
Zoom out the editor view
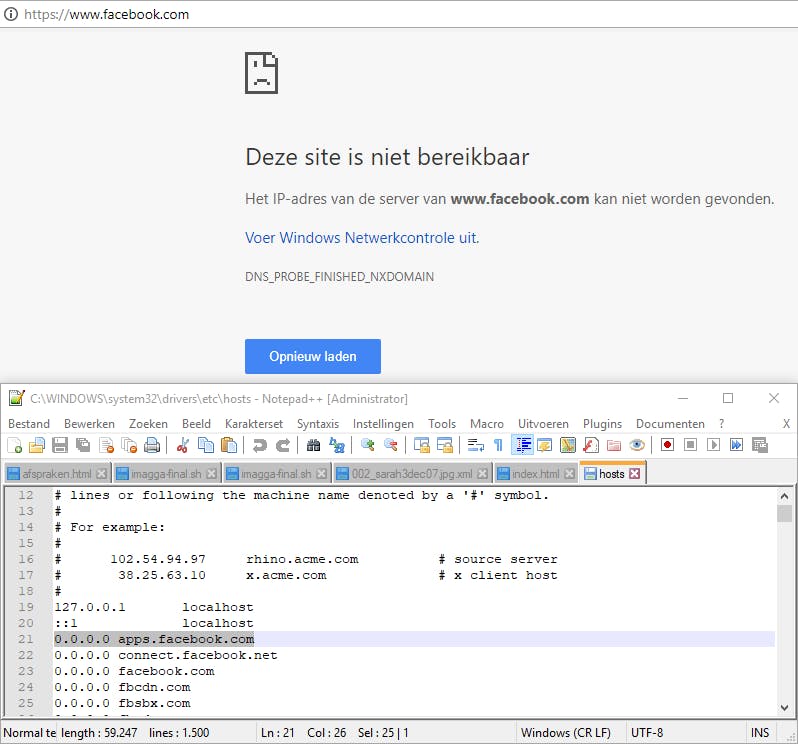[391, 445]
